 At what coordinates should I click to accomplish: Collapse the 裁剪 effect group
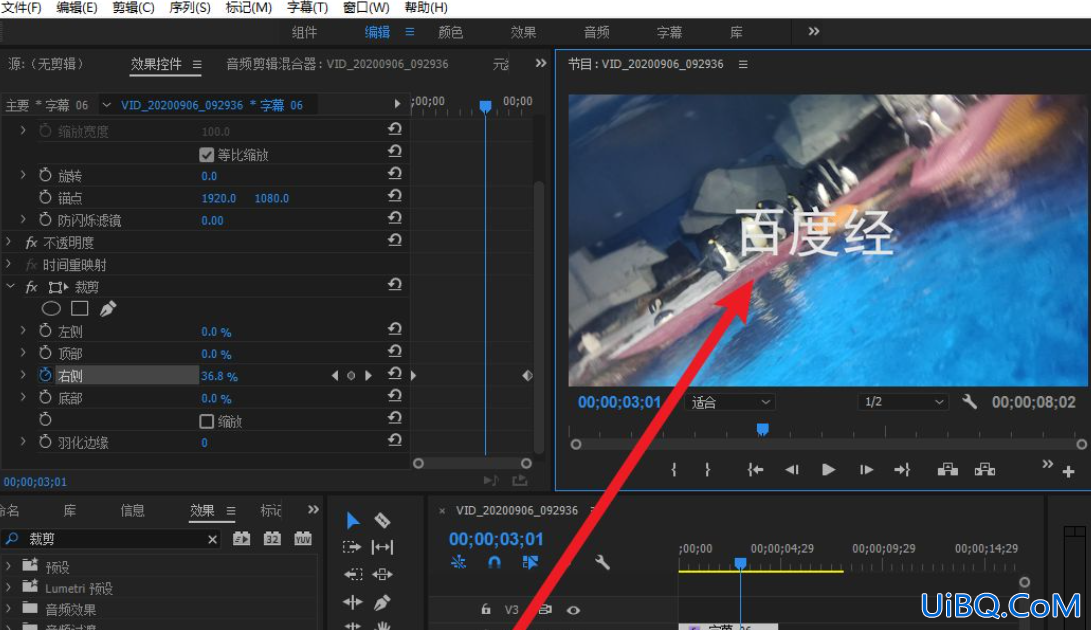pyautogui.click(x=10, y=286)
